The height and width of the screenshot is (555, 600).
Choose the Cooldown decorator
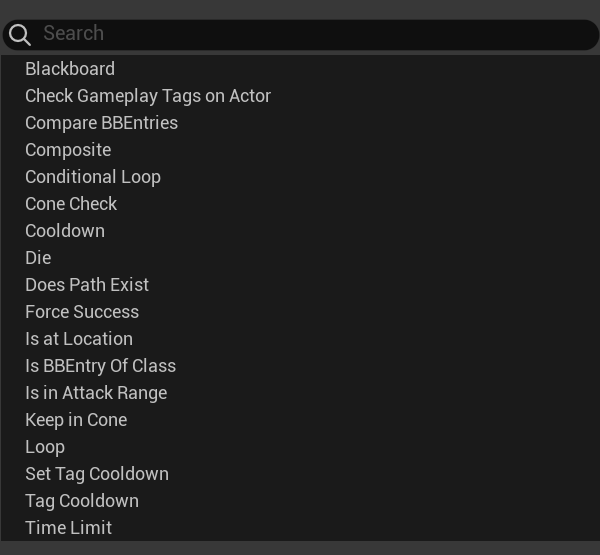[65, 231]
